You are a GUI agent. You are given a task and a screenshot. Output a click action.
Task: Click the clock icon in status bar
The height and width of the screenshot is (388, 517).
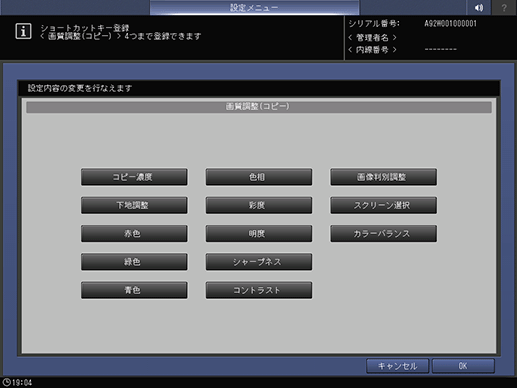tap(6, 382)
